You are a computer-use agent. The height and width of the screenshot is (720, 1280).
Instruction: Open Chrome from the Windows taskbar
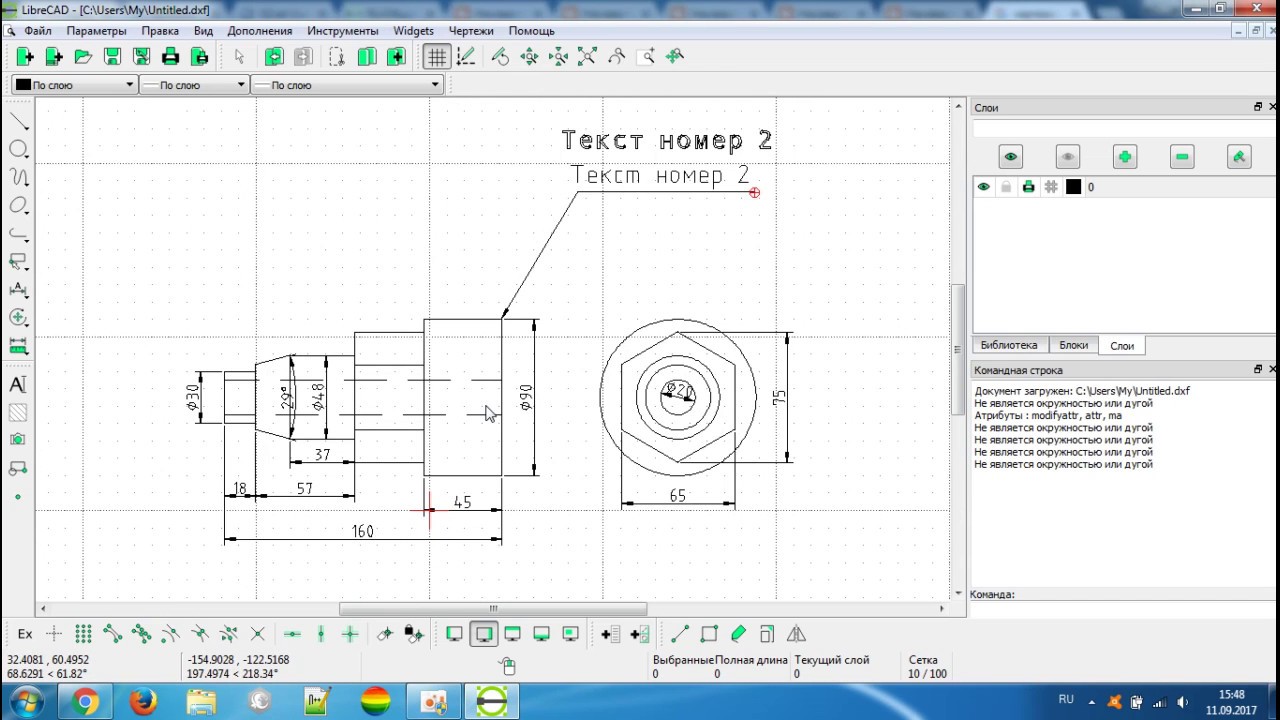(84, 702)
